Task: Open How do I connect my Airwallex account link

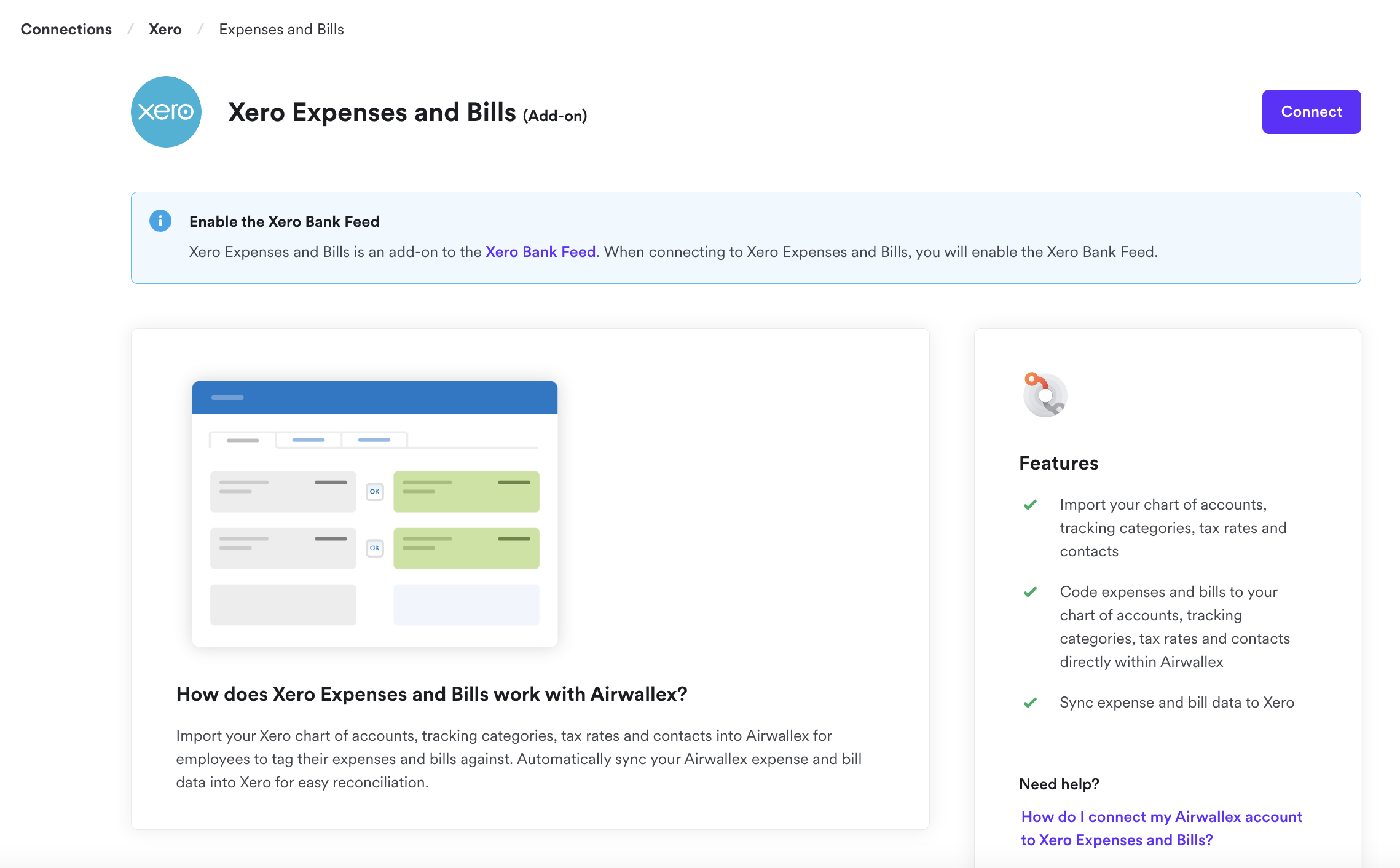Action: (x=1162, y=828)
